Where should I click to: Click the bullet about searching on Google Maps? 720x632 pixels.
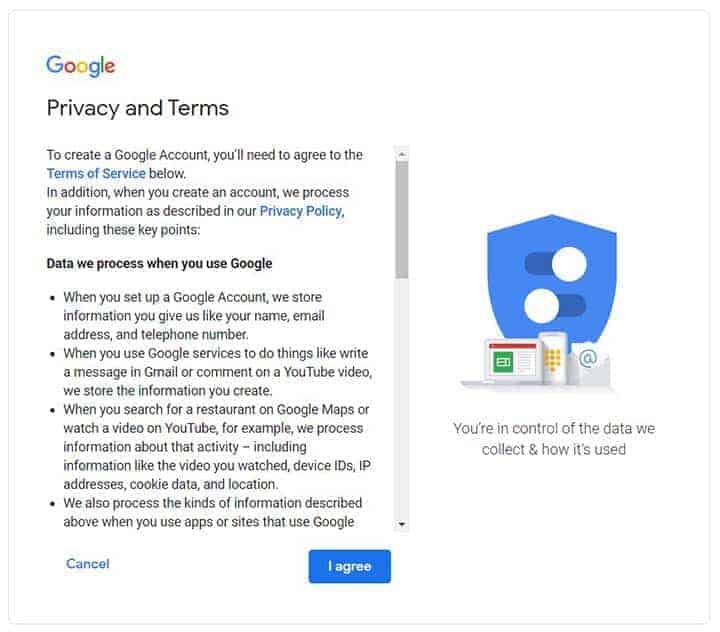click(215, 447)
